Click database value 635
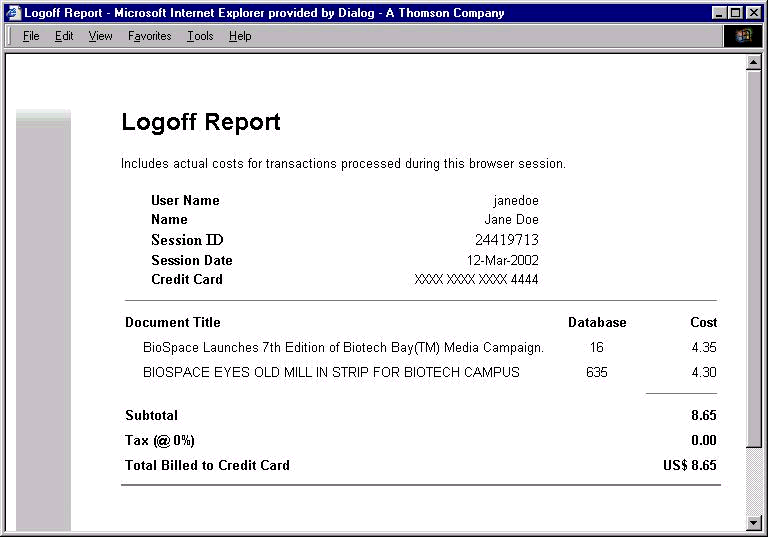 pyautogui.click(x=597, y=372)
